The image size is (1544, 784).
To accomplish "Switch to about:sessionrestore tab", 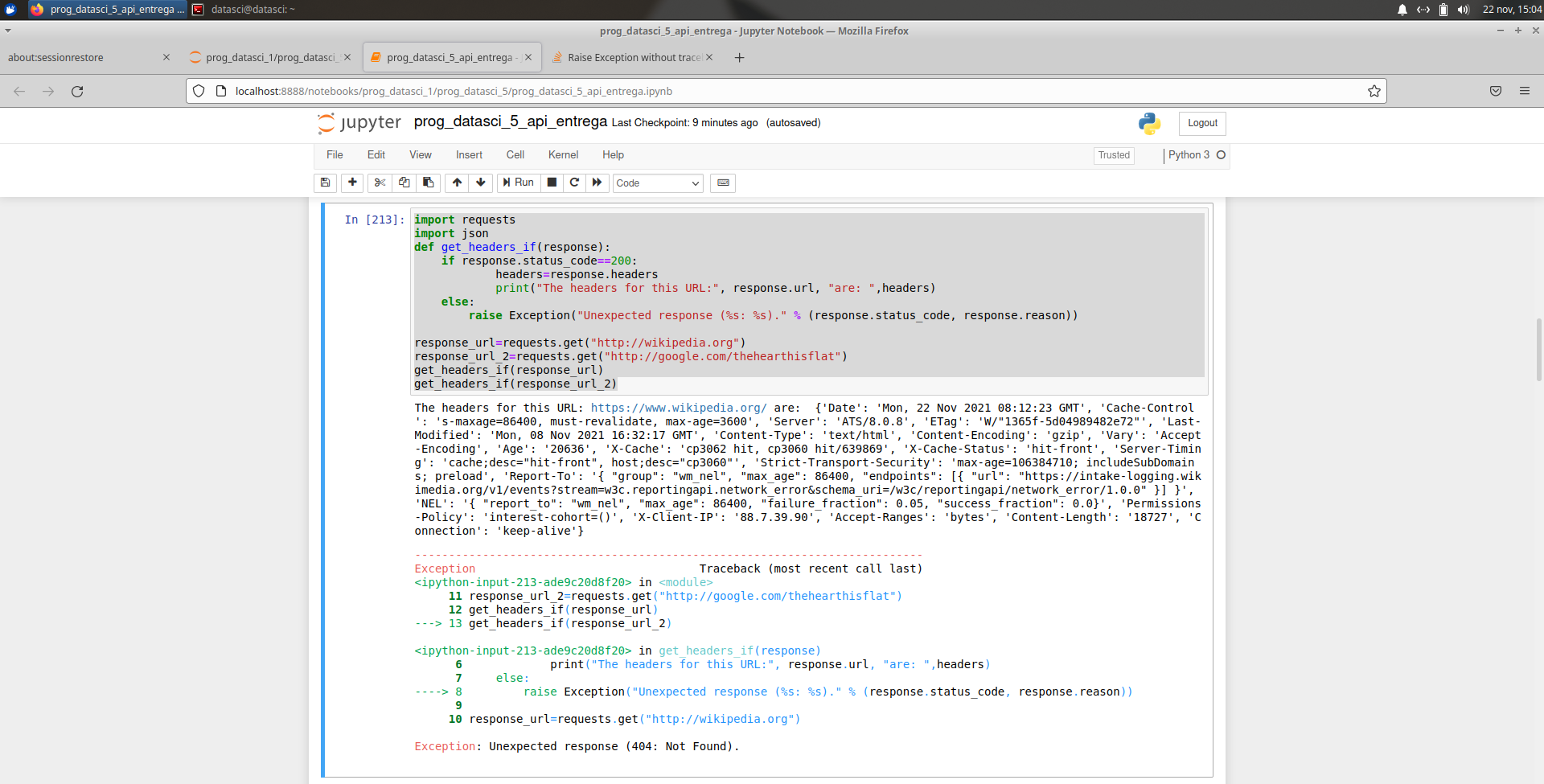I will click(80, 57).
